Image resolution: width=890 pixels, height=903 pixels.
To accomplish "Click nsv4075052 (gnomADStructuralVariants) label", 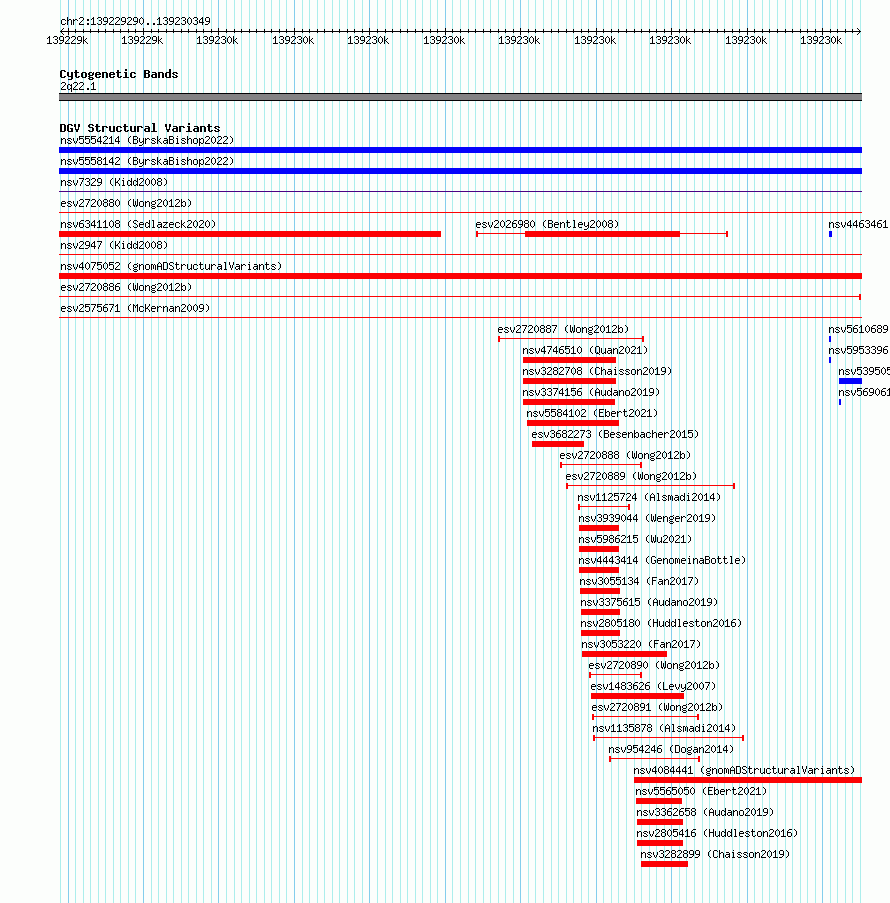I will [x=171, y=266].
